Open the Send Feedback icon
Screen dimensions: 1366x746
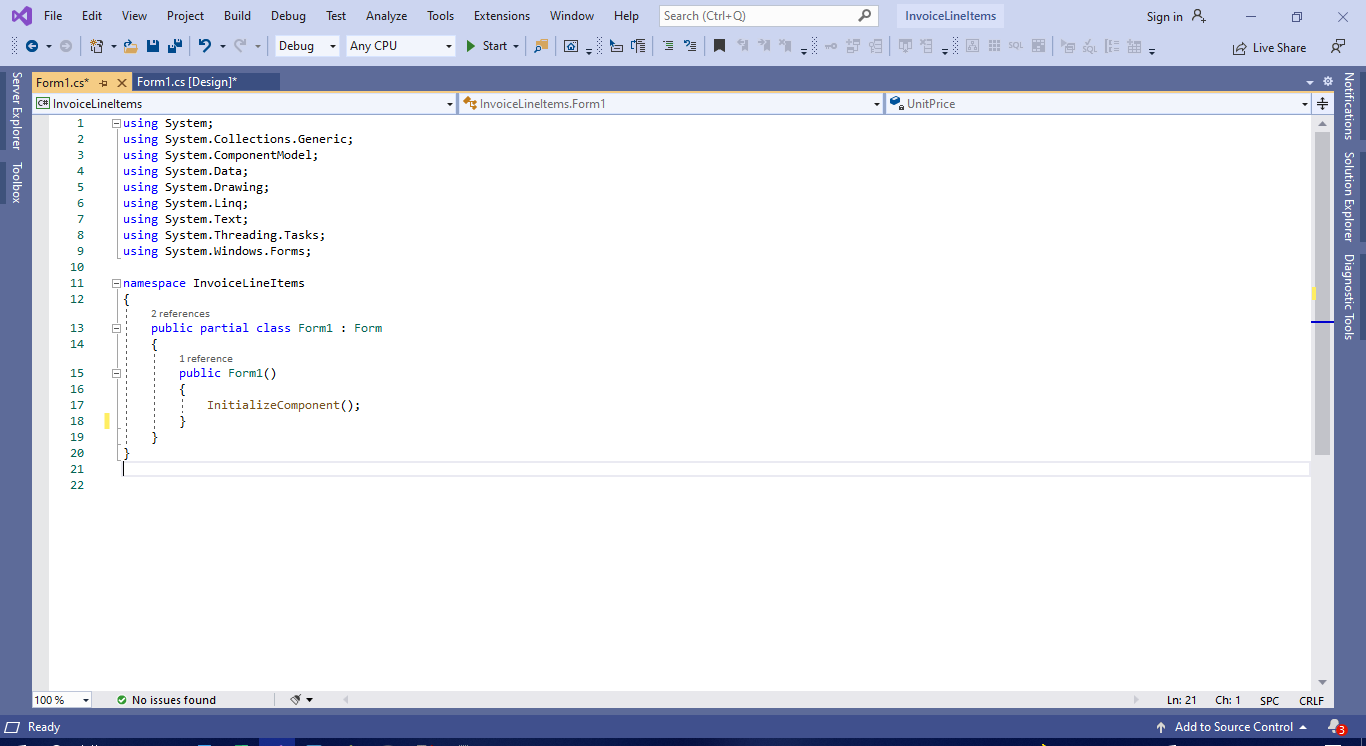point(1337,46)
